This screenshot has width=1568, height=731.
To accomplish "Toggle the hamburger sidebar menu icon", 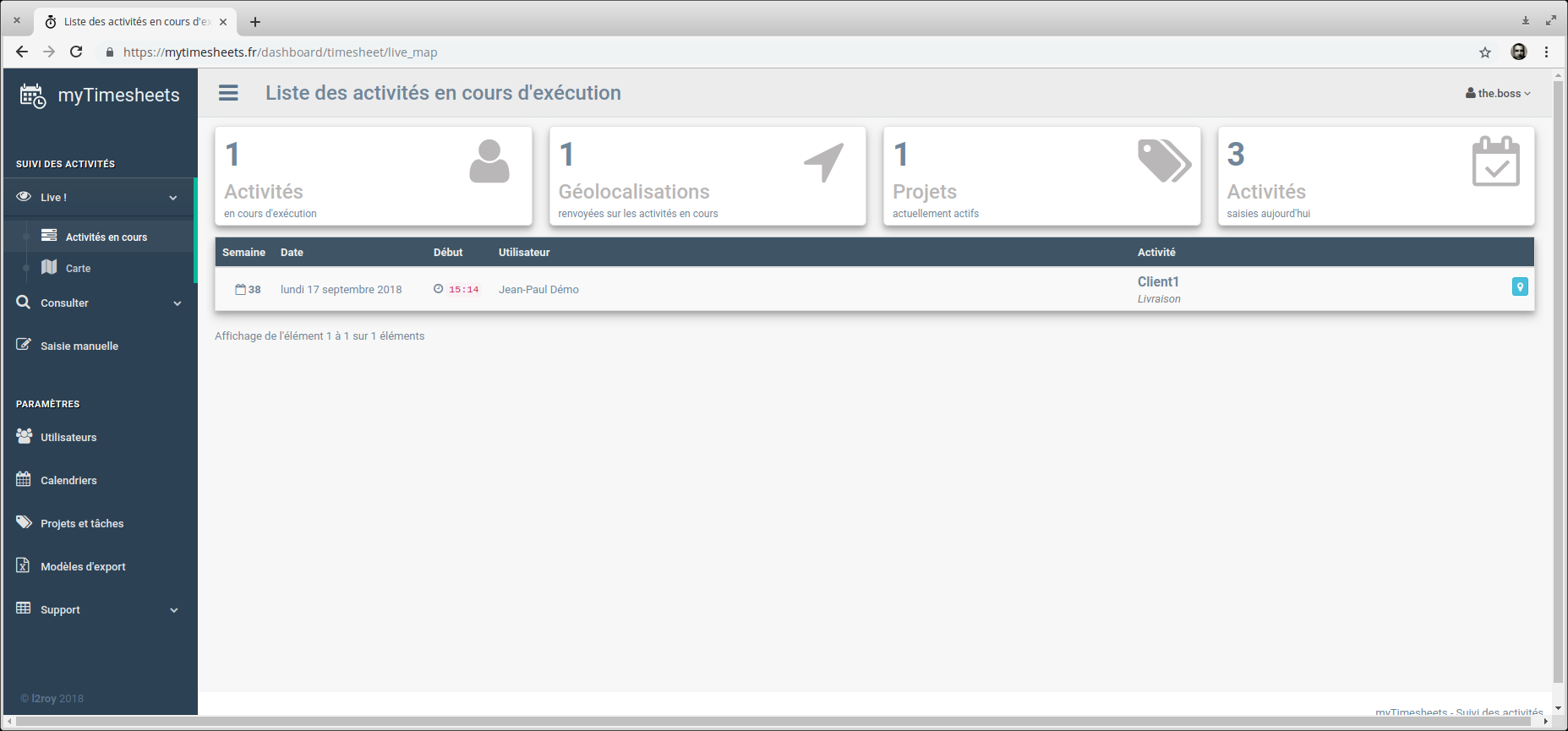I will coord(228,93).
